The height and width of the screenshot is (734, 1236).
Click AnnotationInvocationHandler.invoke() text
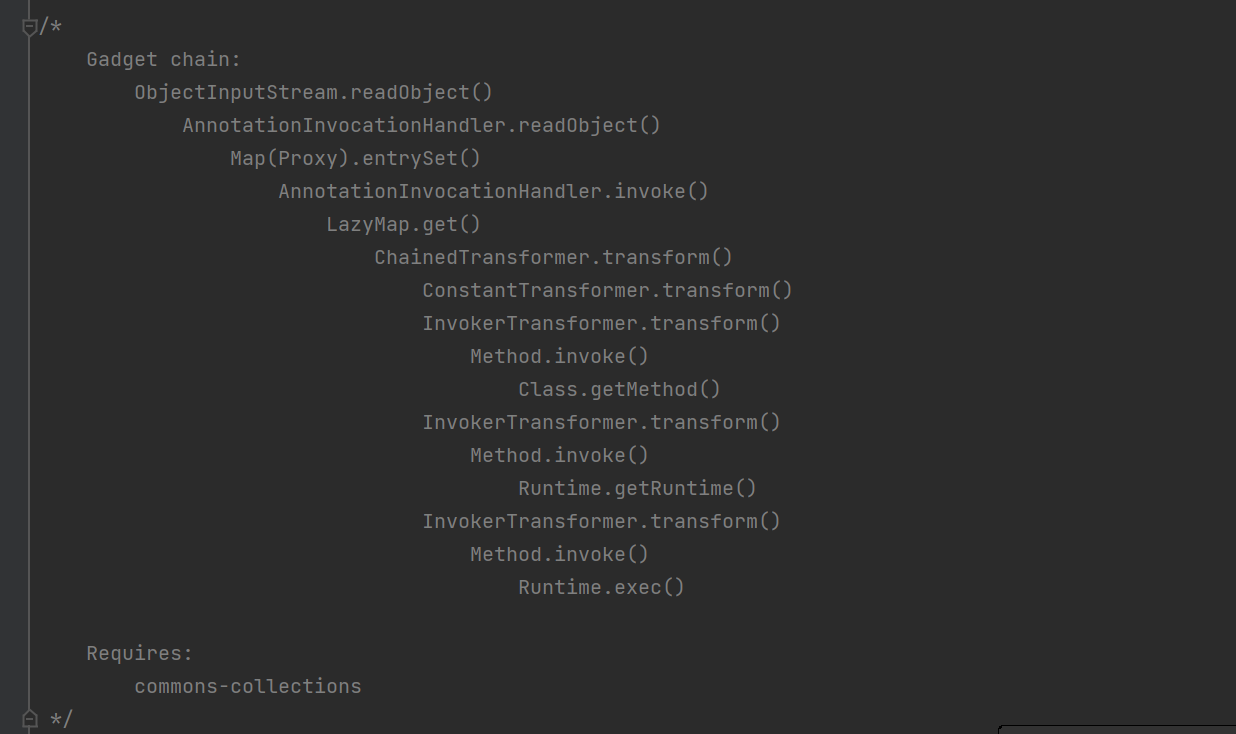tap(493, 192)
